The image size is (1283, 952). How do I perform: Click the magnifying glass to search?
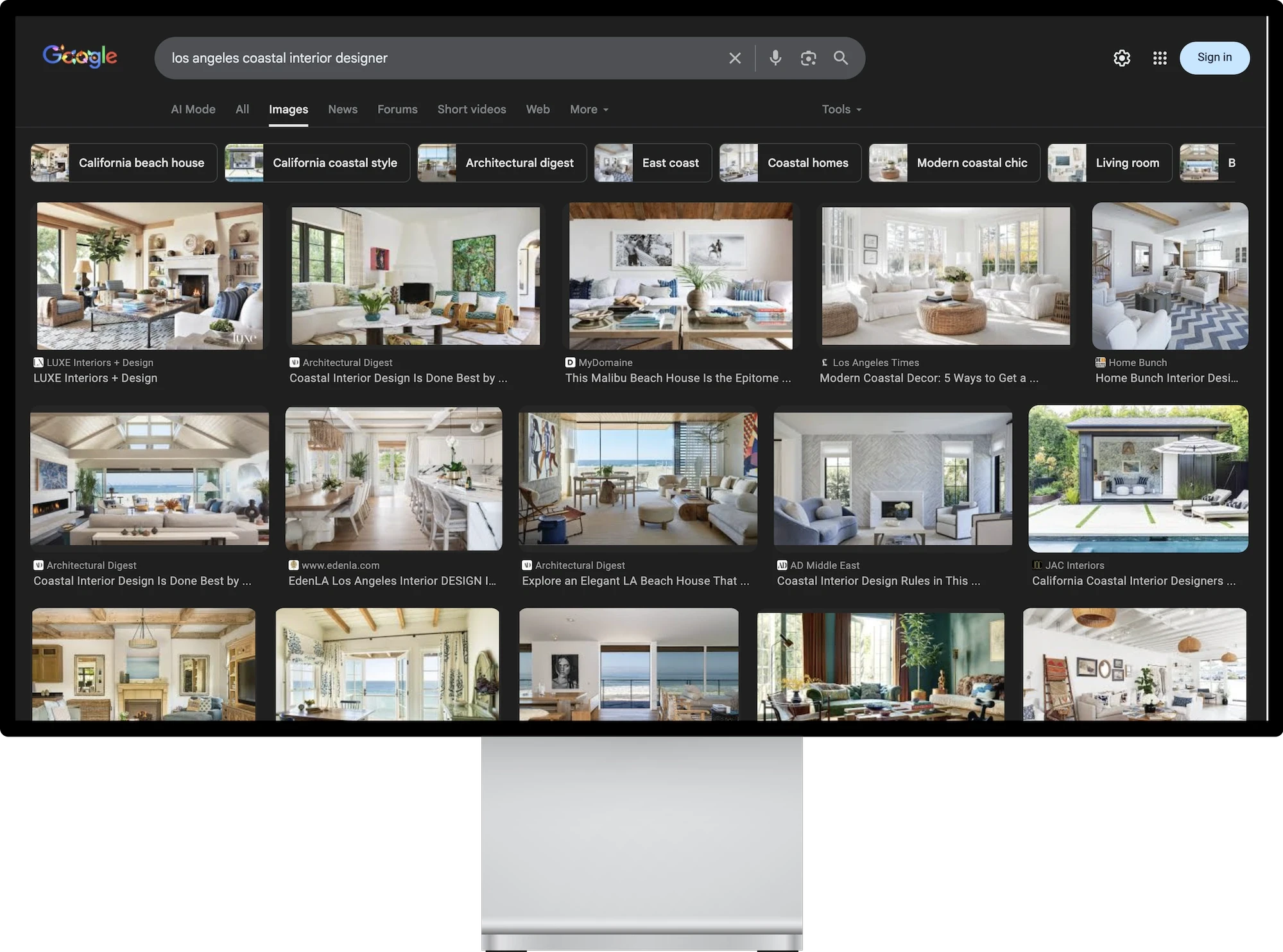coord(841,58)
